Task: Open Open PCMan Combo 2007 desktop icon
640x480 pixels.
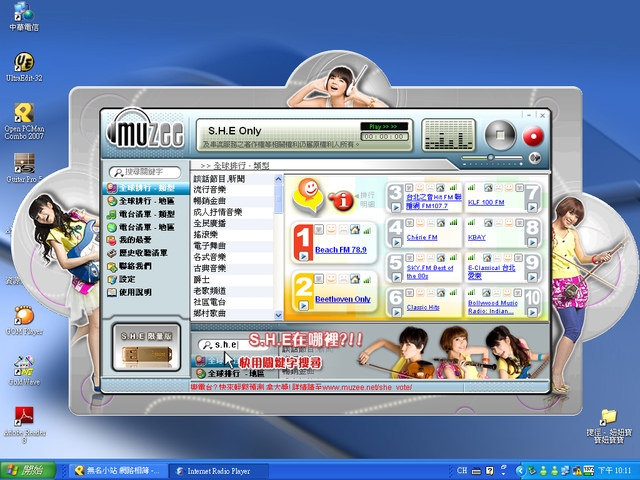Action: pos(24,121)
